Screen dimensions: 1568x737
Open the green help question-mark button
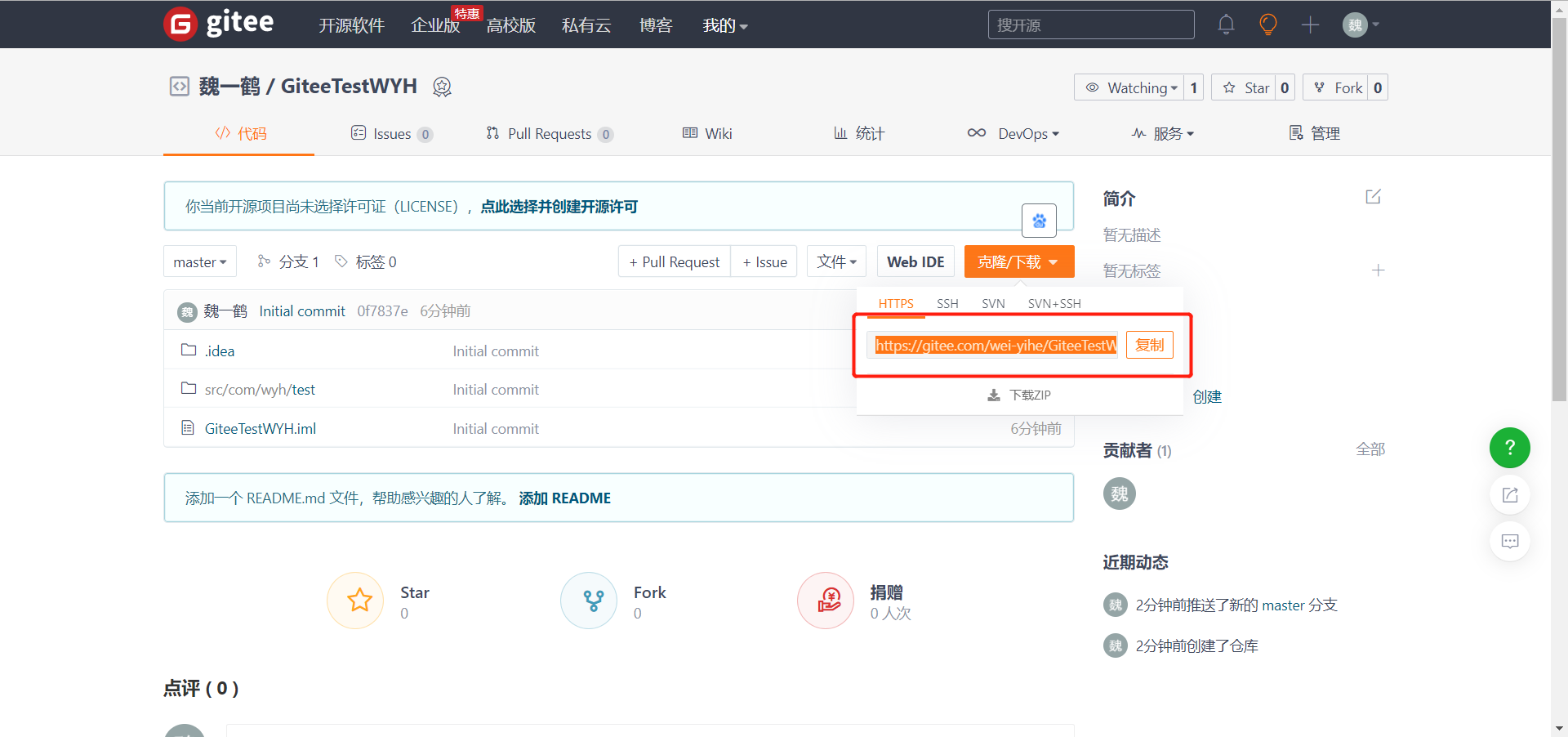point(1509,448)
